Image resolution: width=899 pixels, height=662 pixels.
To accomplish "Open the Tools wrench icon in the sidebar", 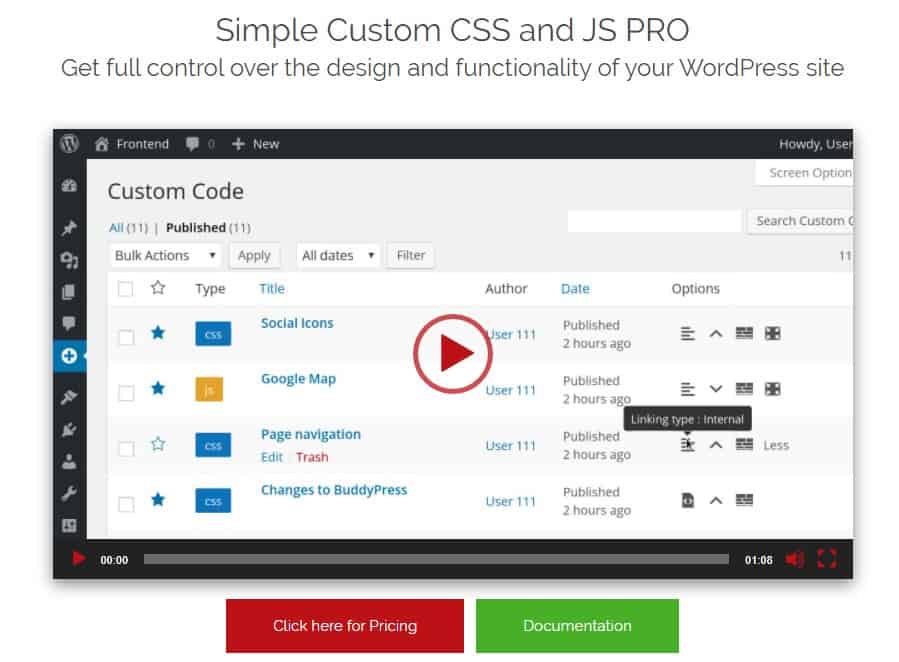I will [x=69, y=493].
